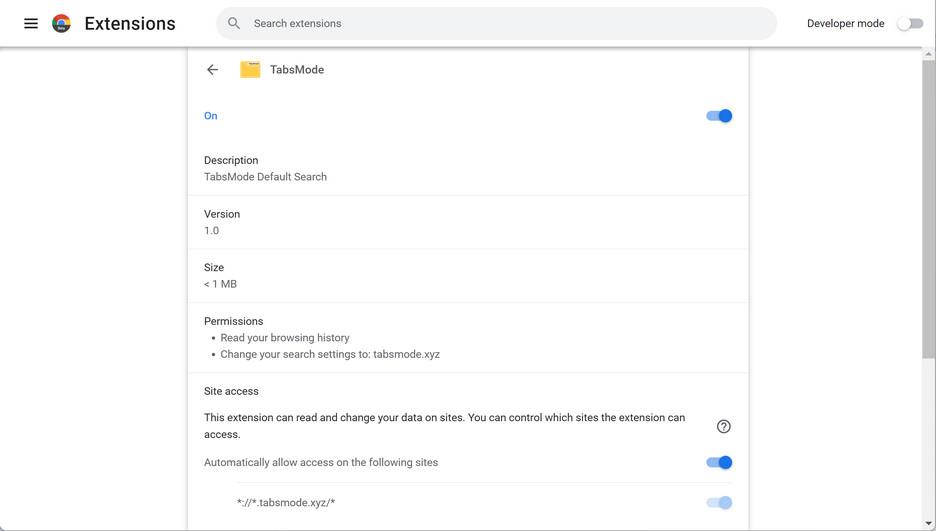
Task: Click the yellow TabsMode extension icon
Action: tap(250, 70)
